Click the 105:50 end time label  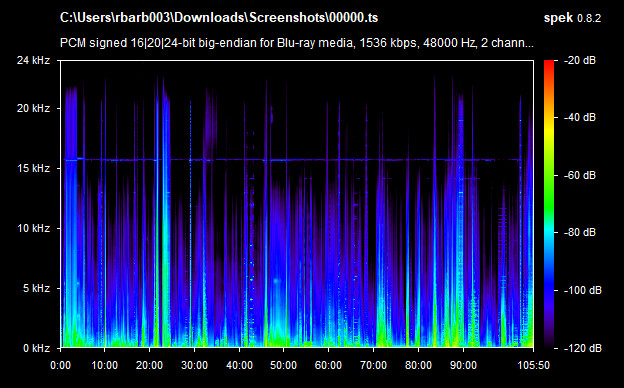(533, 365)
